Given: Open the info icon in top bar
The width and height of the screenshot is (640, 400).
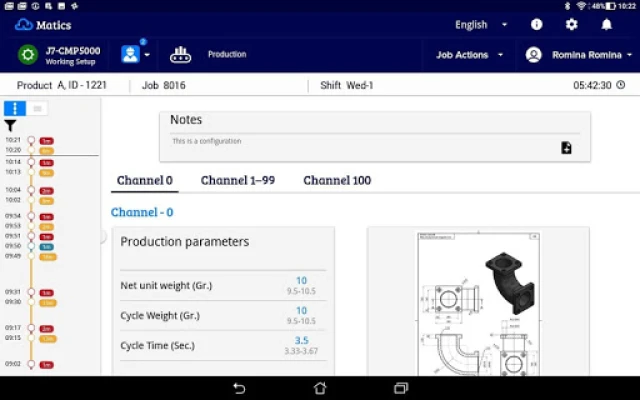Looking at the screenshot, I should [x=537, y=24].
